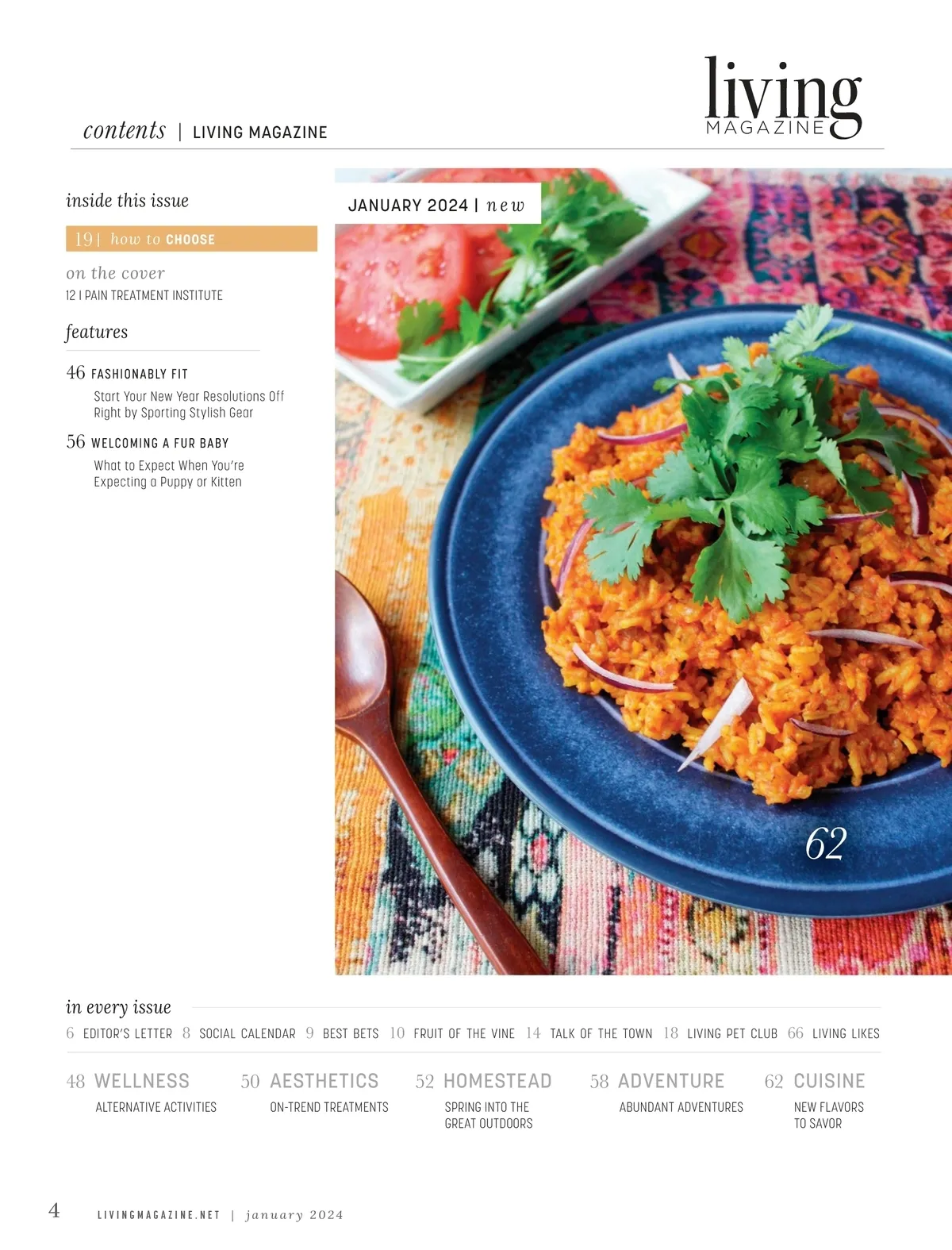Screen dimensions: 952x1250
Task: Select the Best Bets entry
Action: coord(342,1033)
